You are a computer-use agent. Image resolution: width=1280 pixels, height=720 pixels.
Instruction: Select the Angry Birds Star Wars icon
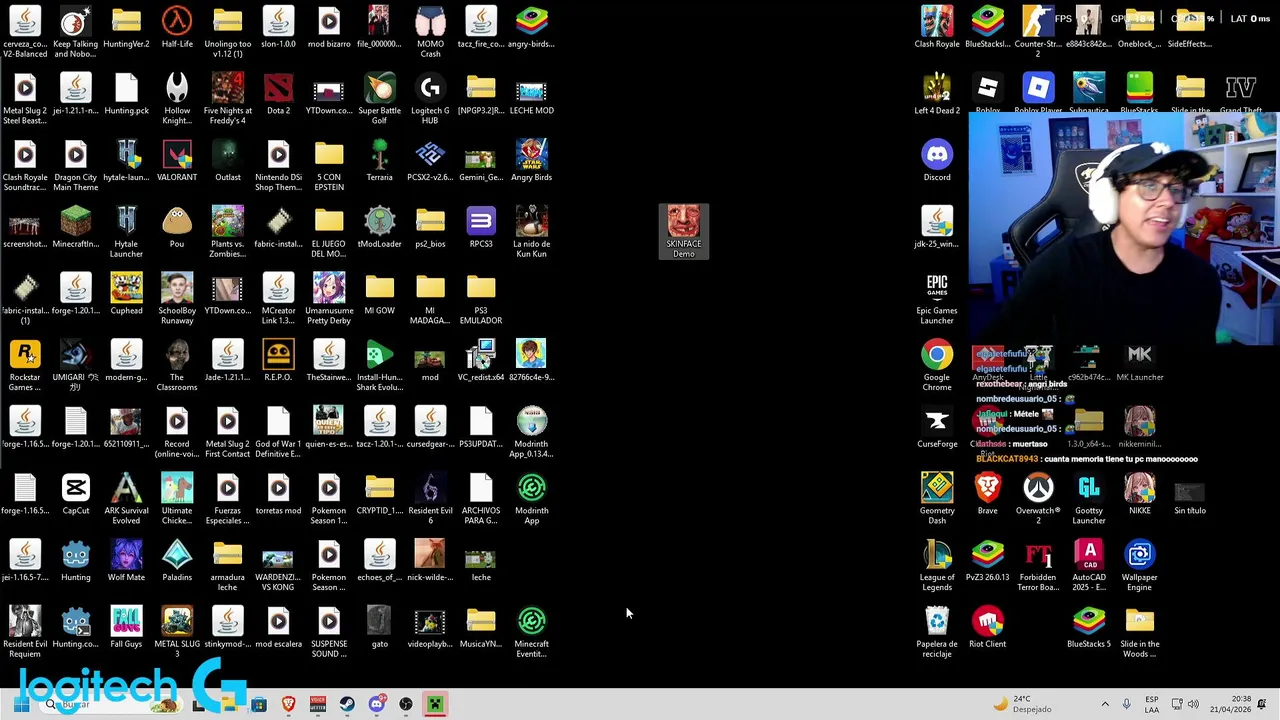click(x=531, y=161)
